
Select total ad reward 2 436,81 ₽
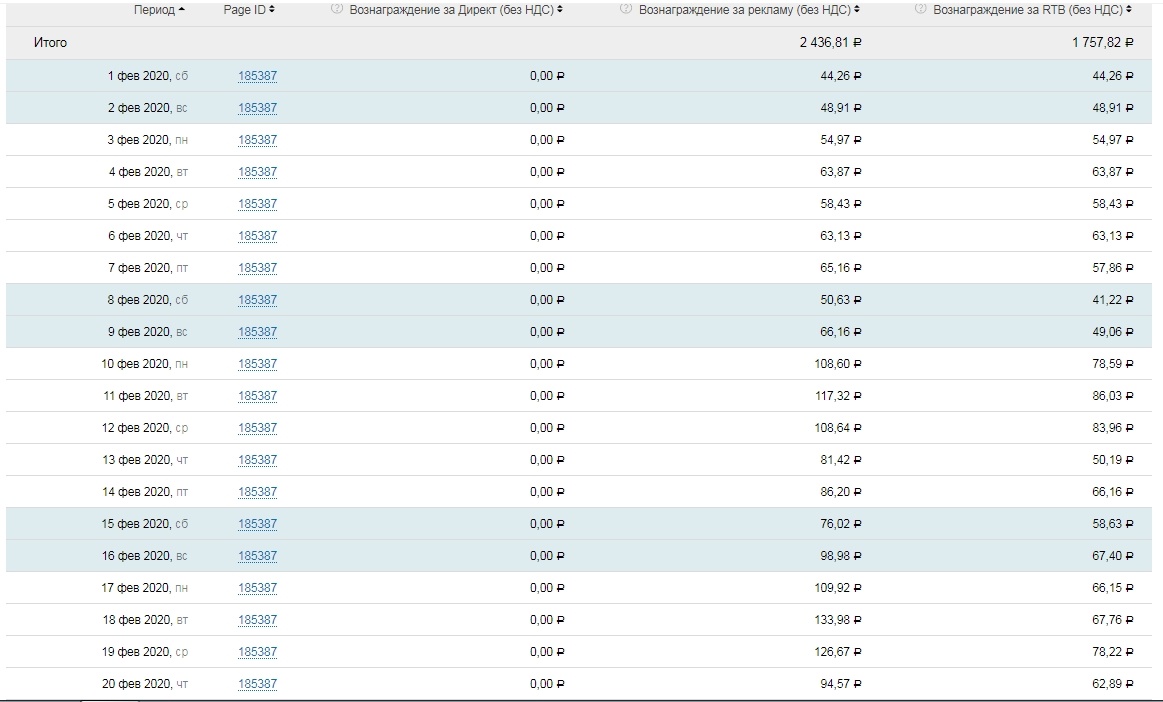coord(831,43)
